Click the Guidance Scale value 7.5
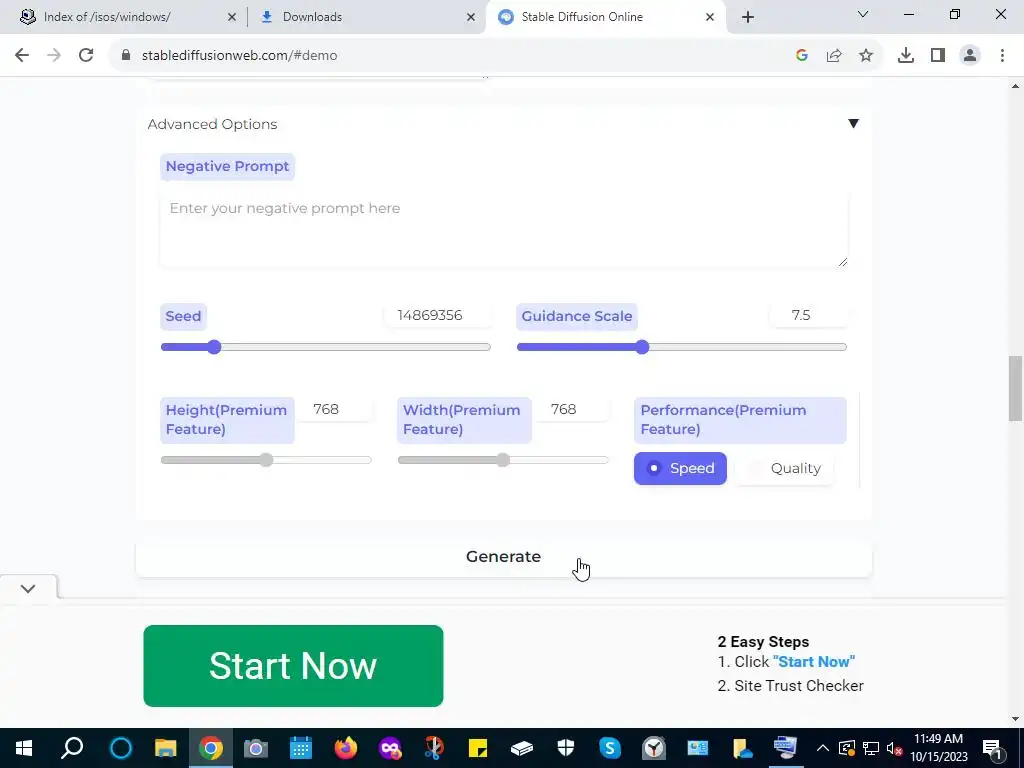The width and height of the screenshot is (1024, 768). [x=808, y=315]
